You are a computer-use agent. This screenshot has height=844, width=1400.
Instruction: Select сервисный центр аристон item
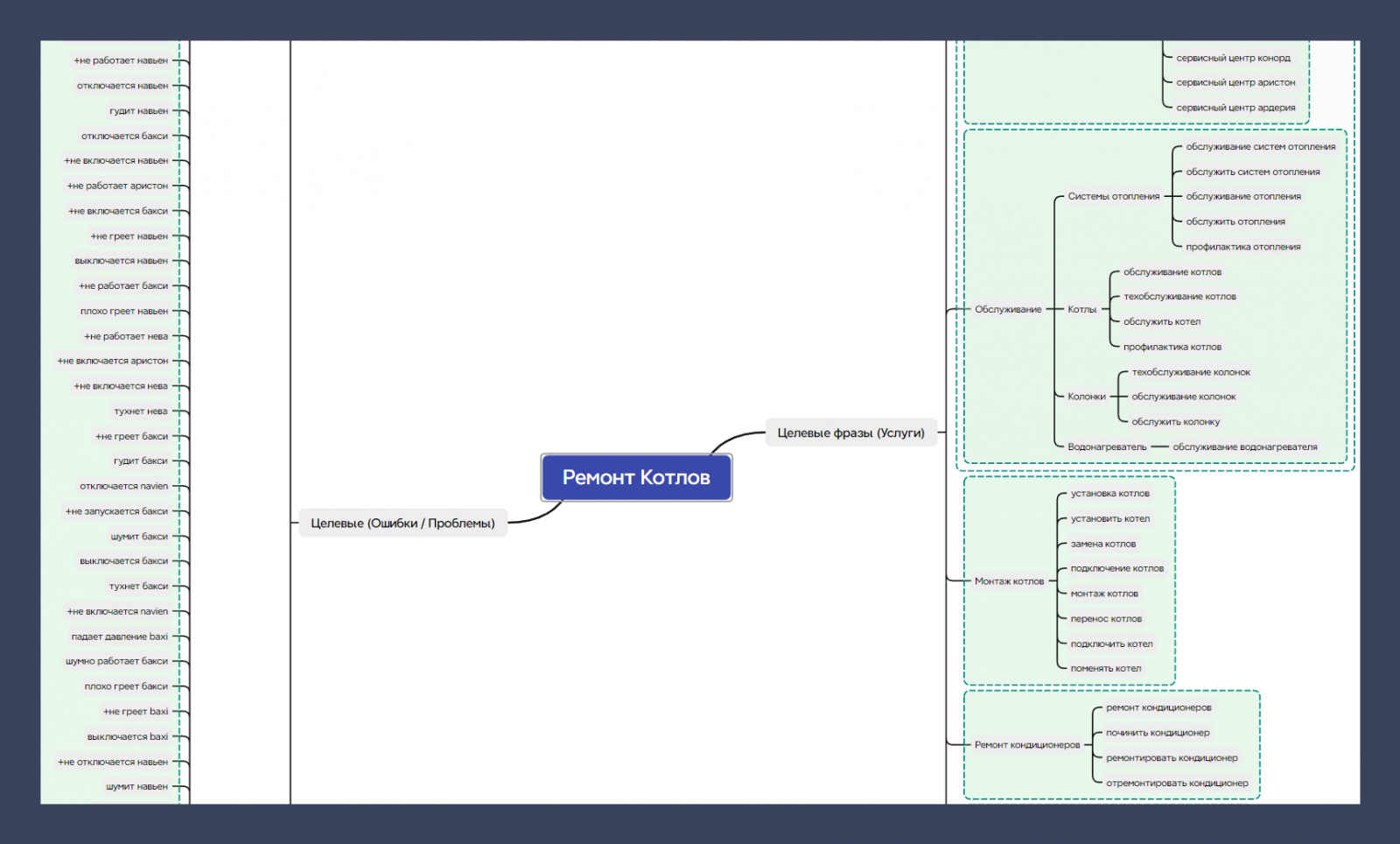[x=1235, y=82]
